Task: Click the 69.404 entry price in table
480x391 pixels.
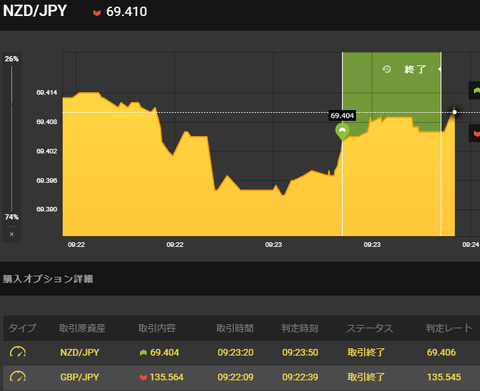Action: pos(165,352)
